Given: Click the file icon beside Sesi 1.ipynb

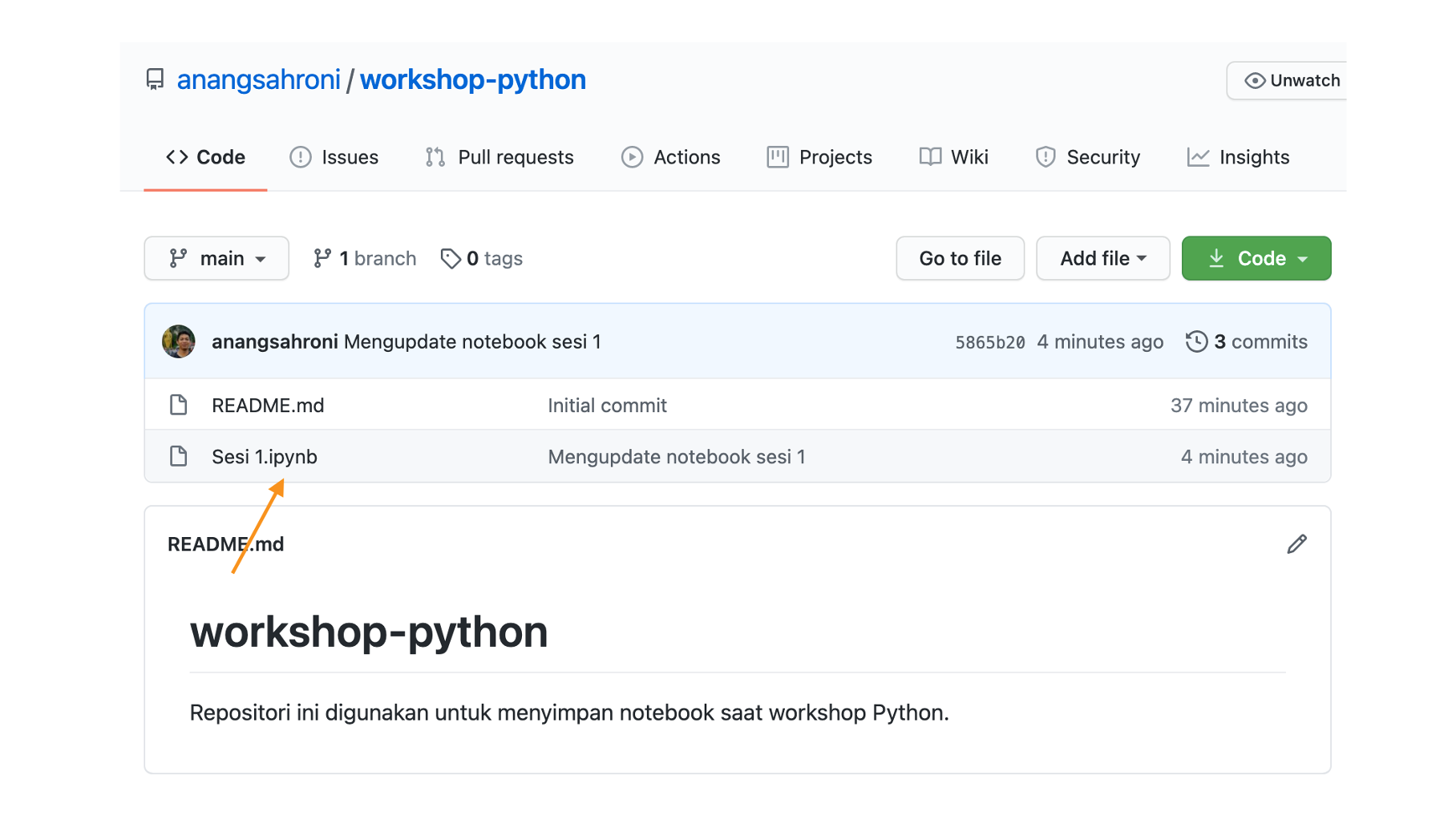Looking at the screenshot, I should click(x=179, y=456).
